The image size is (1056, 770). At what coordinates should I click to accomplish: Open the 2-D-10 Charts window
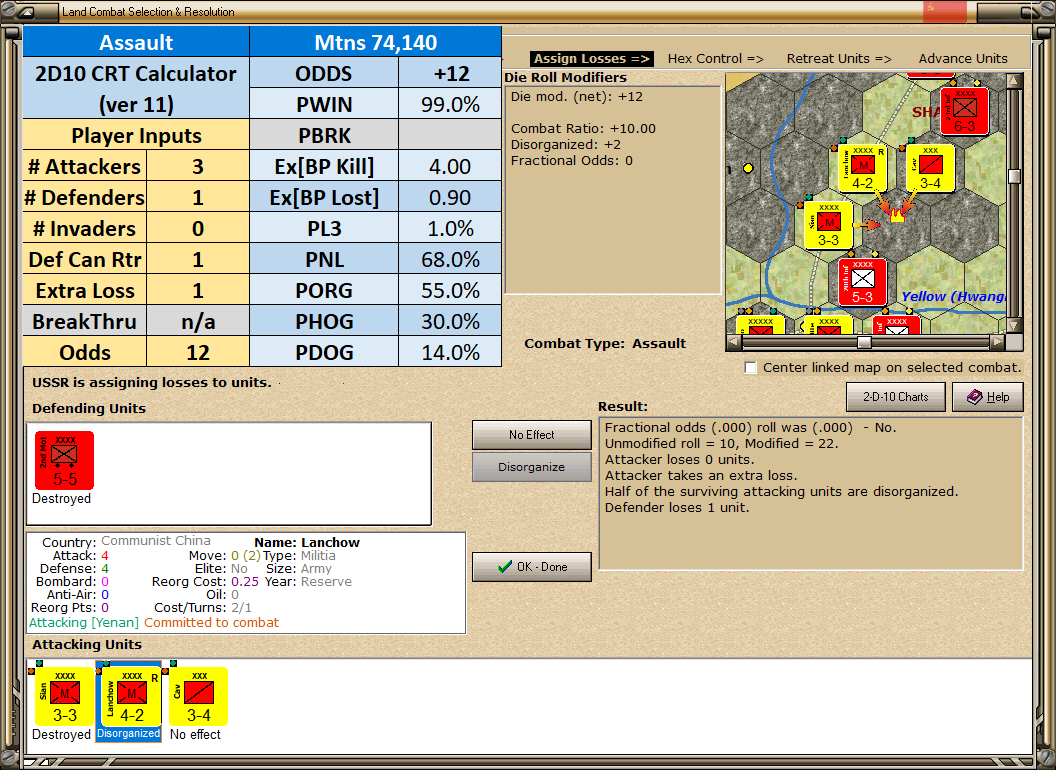pos(895,397)
